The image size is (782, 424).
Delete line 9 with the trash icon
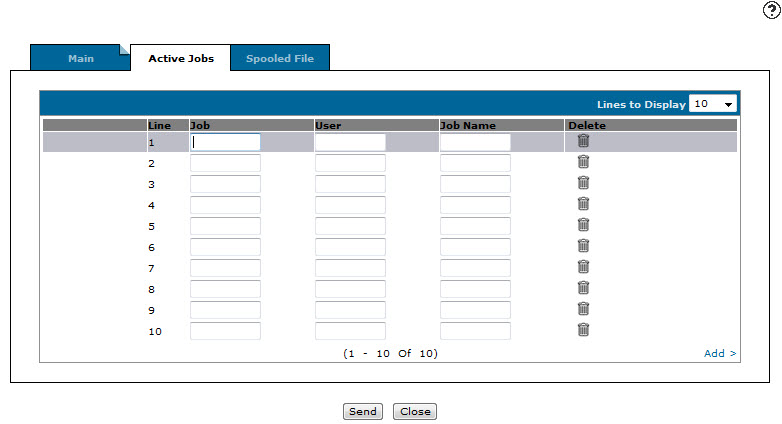584,309
